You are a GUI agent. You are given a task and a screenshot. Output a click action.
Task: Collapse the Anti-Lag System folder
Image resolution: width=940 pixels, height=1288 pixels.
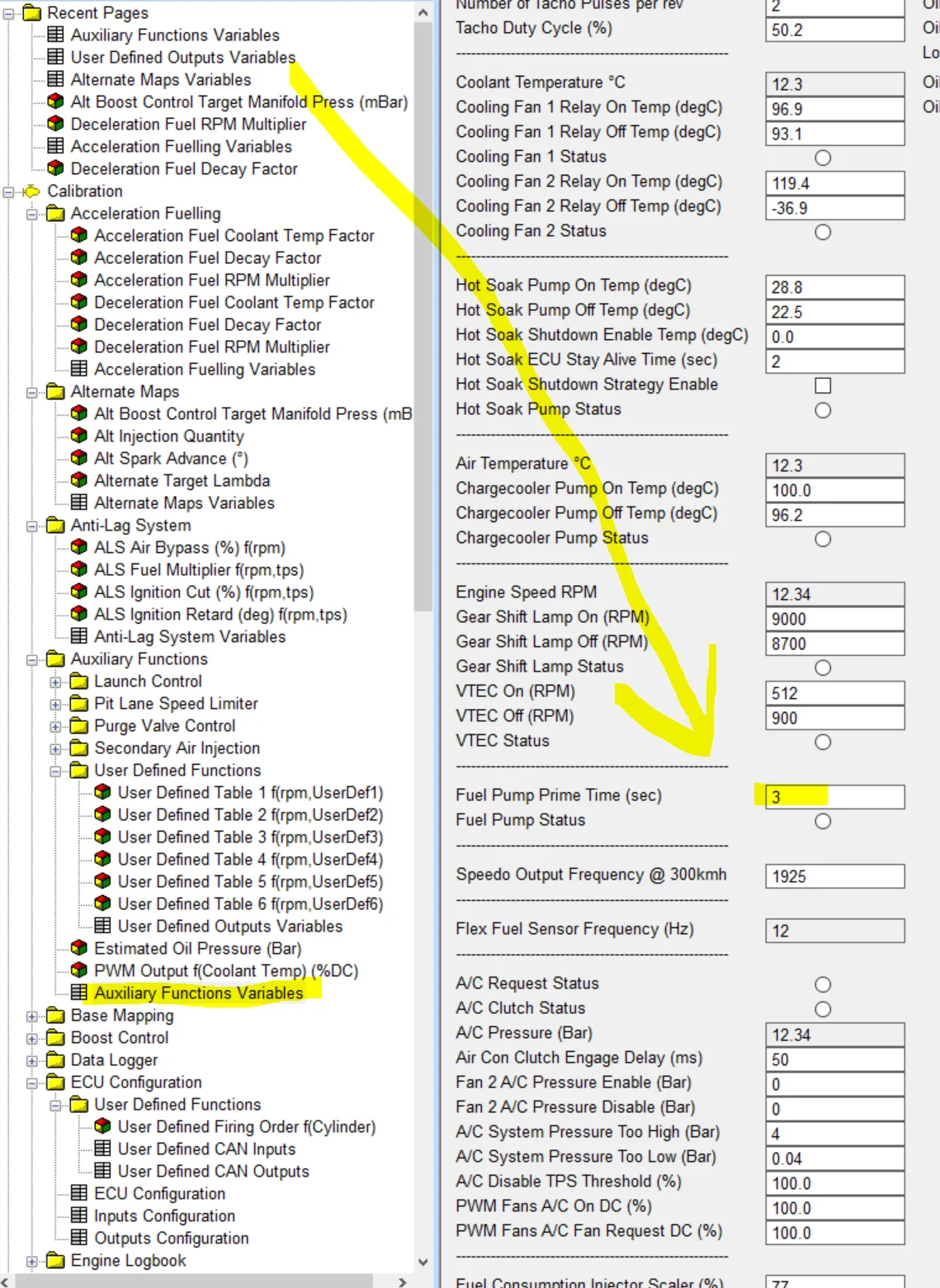32,526
